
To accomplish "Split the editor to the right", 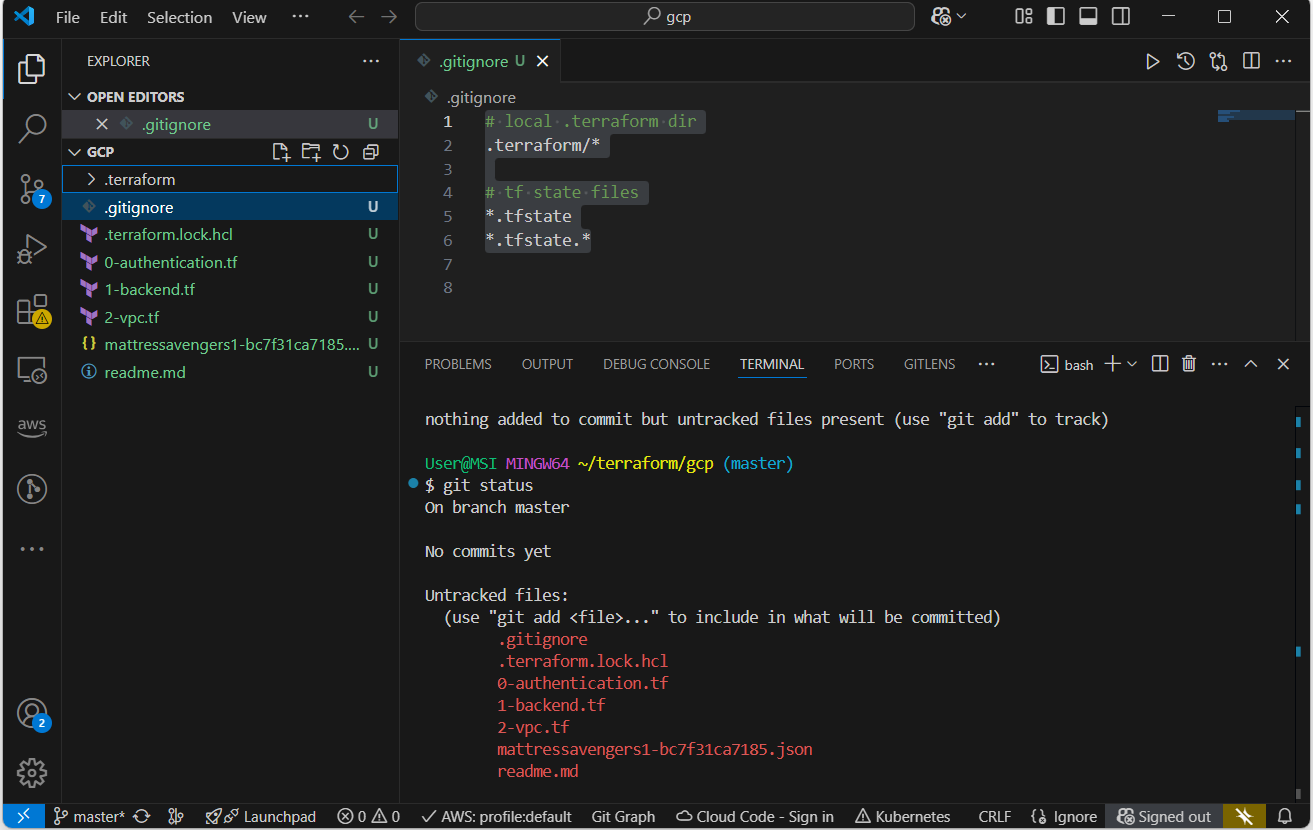I will pos(1251,61).
